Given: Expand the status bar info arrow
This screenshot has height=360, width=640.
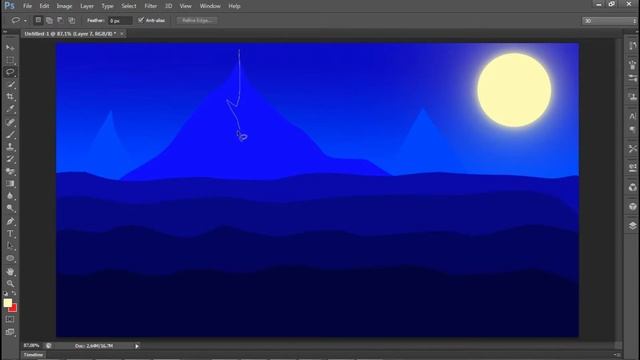Looking at the screenshot, I should click(137, 346).
